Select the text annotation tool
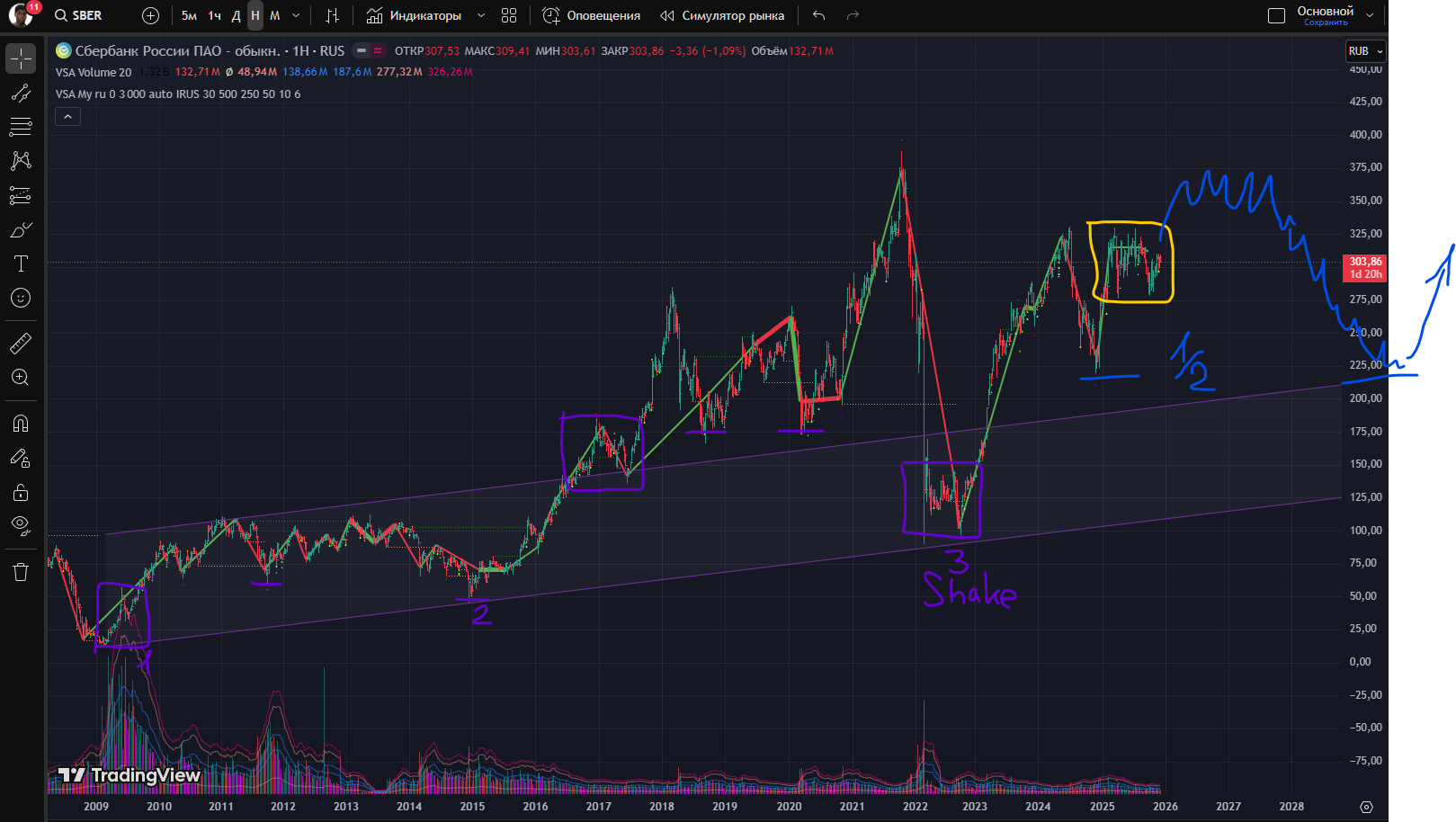The height and width of the screenshot is (822, 1456). click(21, 264)
